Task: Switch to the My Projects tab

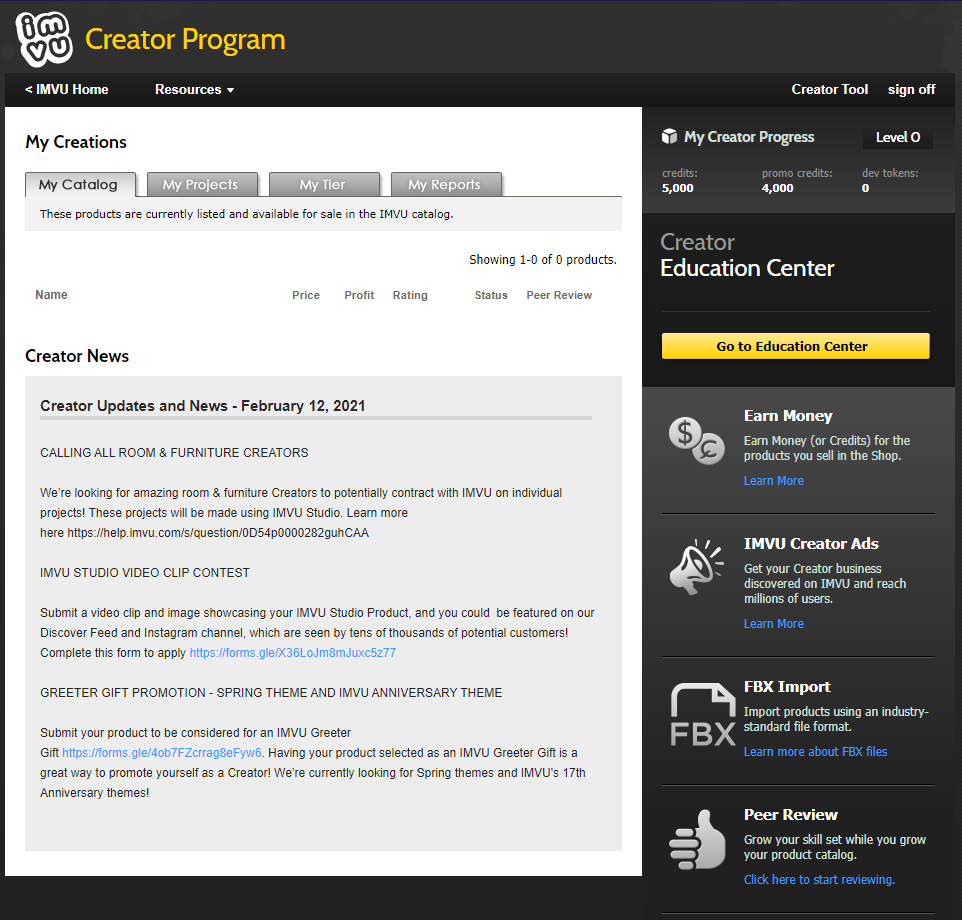Action: (x=202, y=185)
